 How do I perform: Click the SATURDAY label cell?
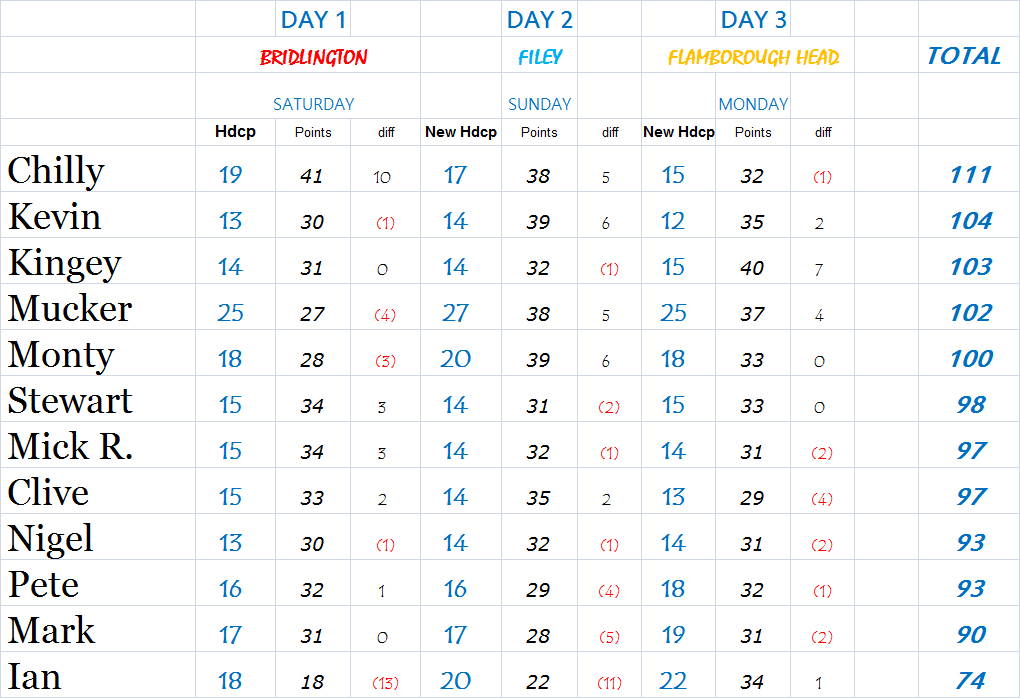point(313,103)
